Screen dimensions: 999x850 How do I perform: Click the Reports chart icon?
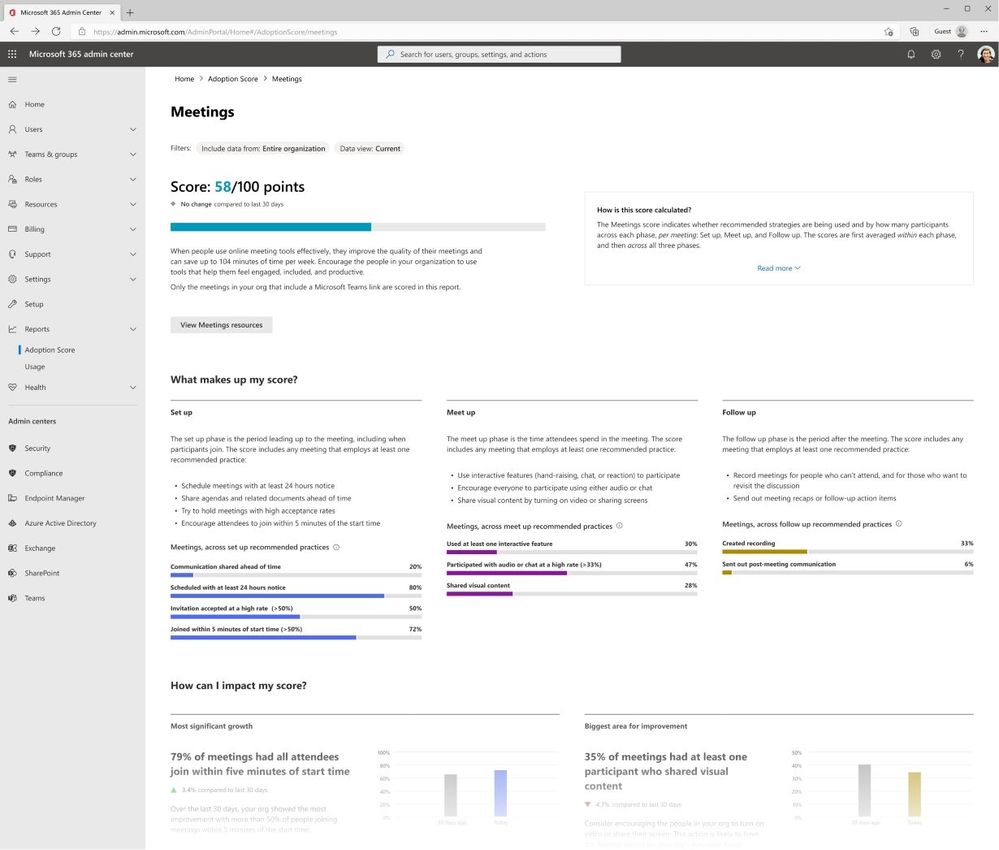(12, 329)
